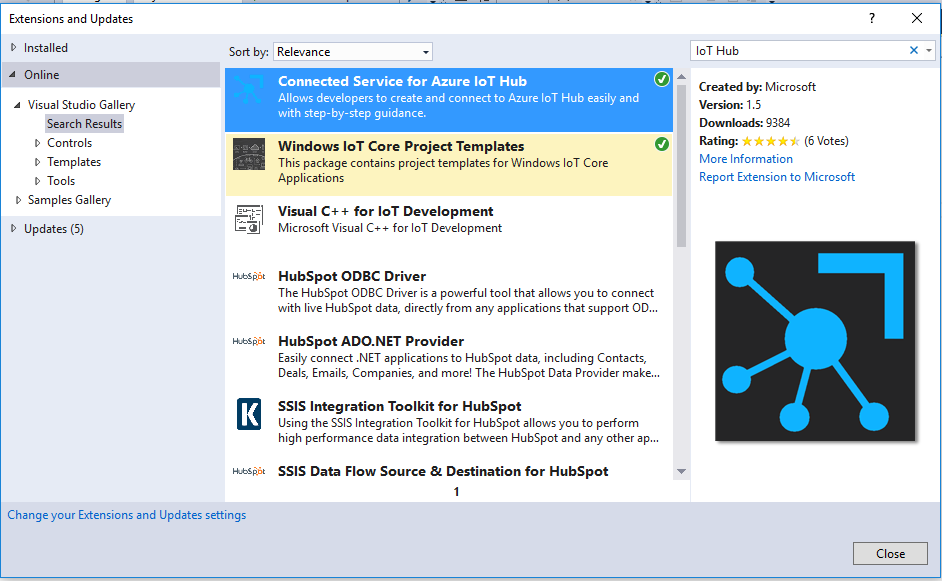Click the Downloads: 9384 text

pyautogui.click(x=744, y=123)
